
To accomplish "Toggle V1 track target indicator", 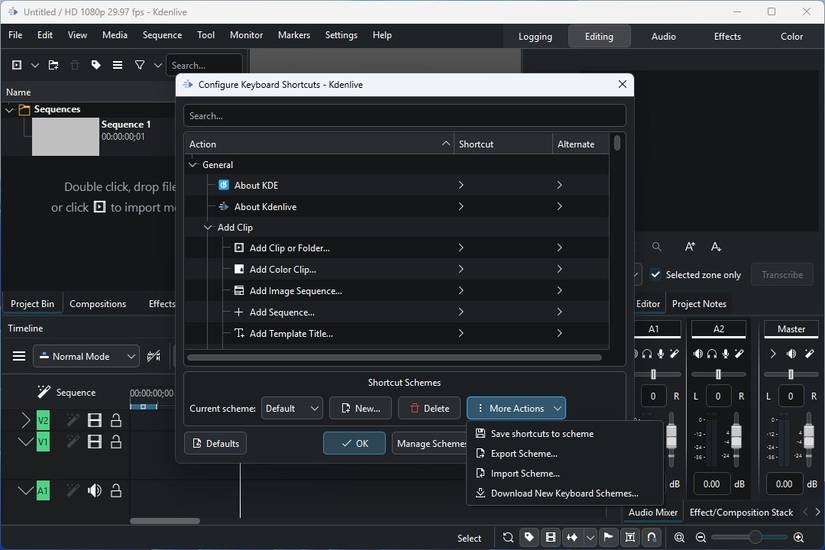I will (x=43, y=442).
